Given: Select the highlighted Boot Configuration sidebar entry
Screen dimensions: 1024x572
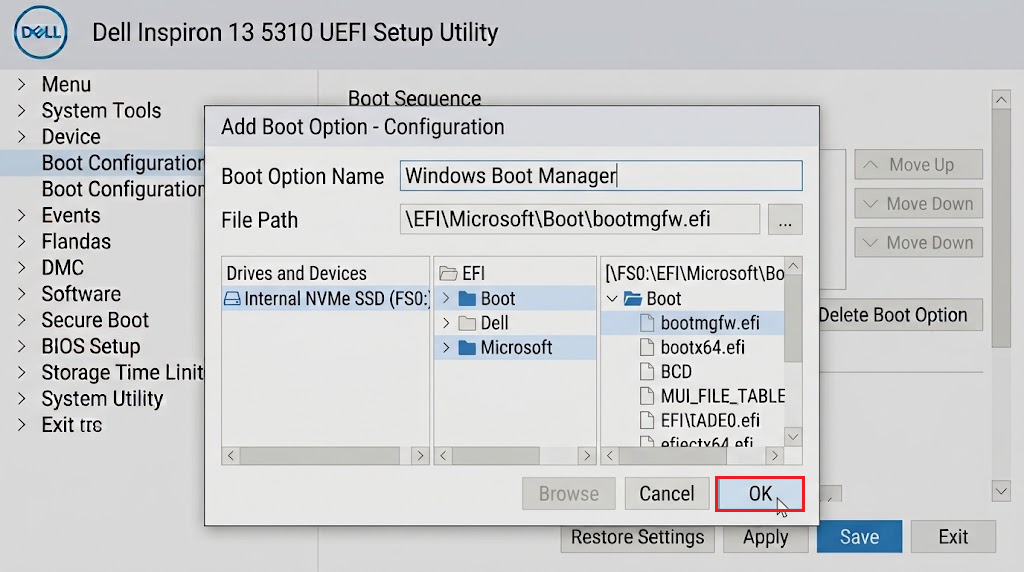Looking at the screenshot, I should (x=103, y=163).
